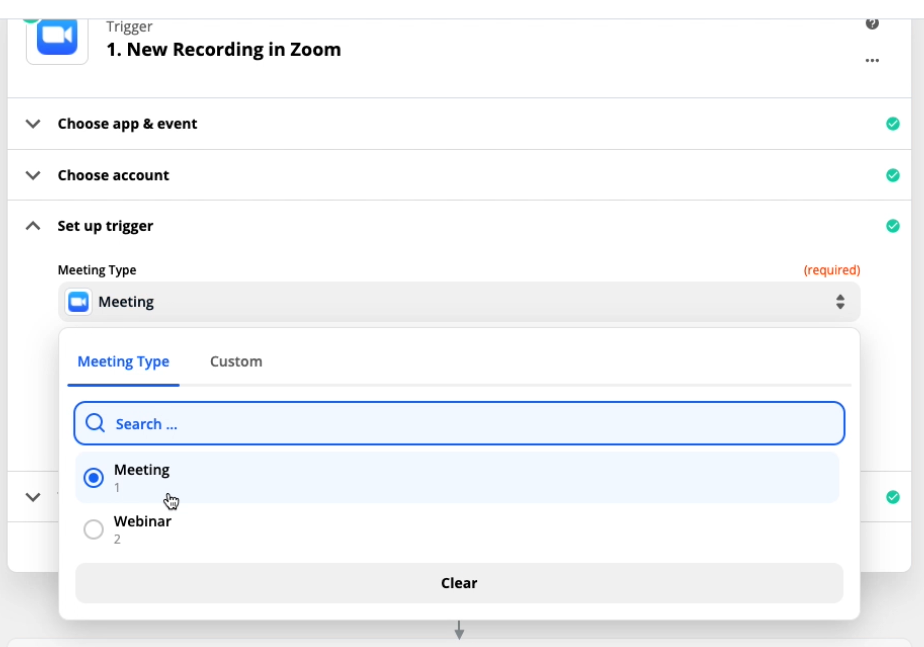The image size is (924, 647).
Task: Click the orange (required) label
Action: (x=831, y=270)
